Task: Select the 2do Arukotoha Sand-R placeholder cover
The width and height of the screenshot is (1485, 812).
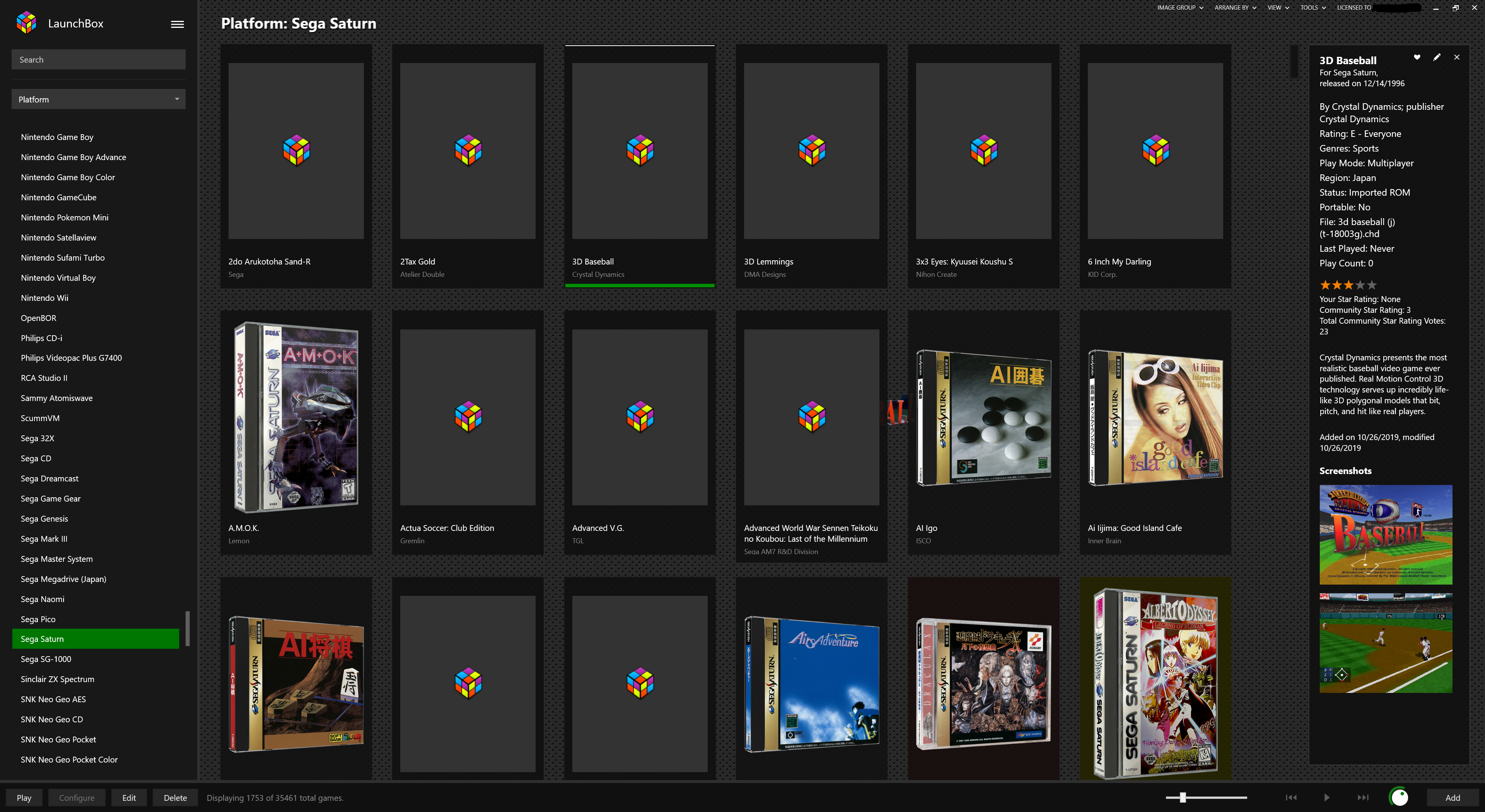Action: [x=296, y=151]
